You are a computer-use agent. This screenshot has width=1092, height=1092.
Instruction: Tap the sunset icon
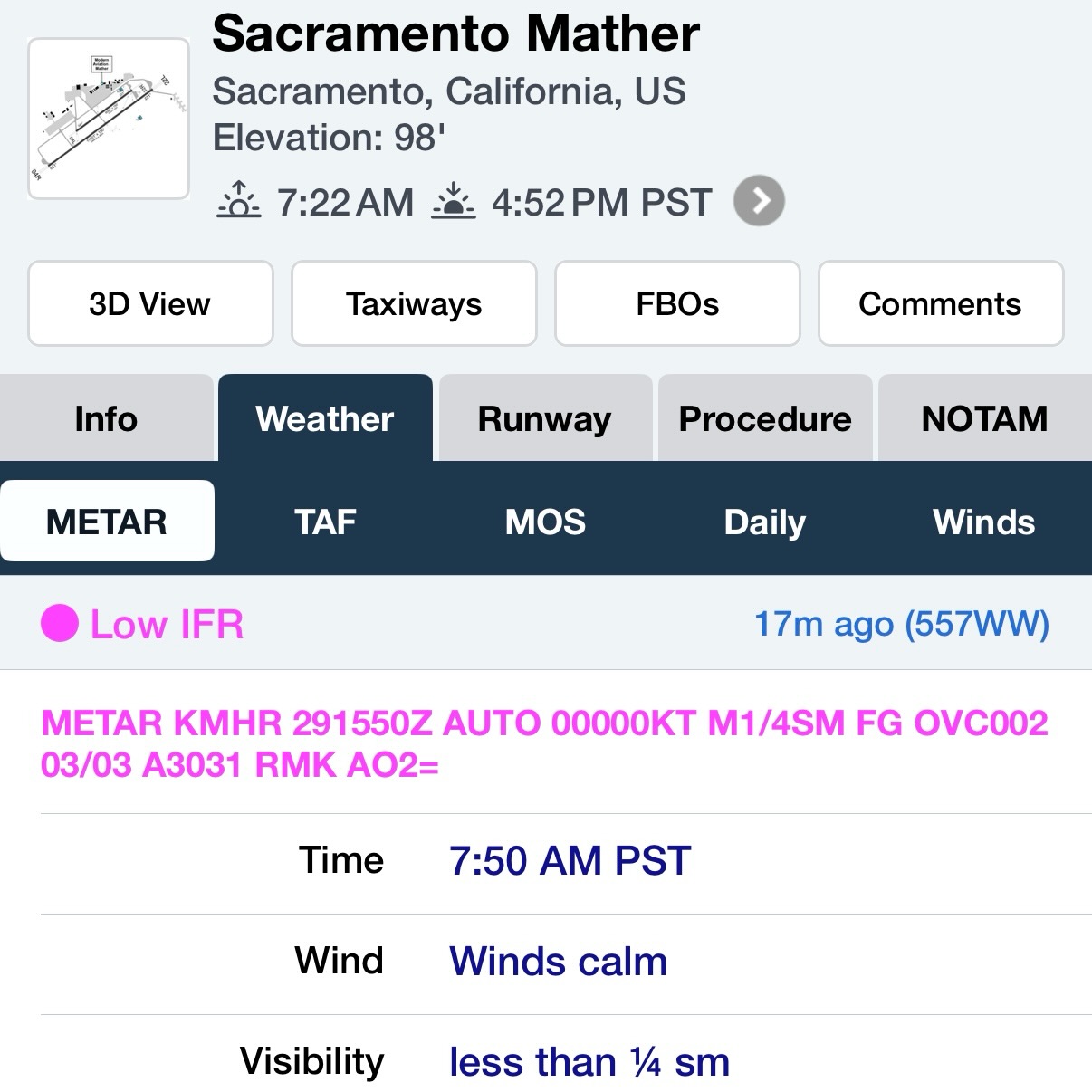click(x=454, y=200)
